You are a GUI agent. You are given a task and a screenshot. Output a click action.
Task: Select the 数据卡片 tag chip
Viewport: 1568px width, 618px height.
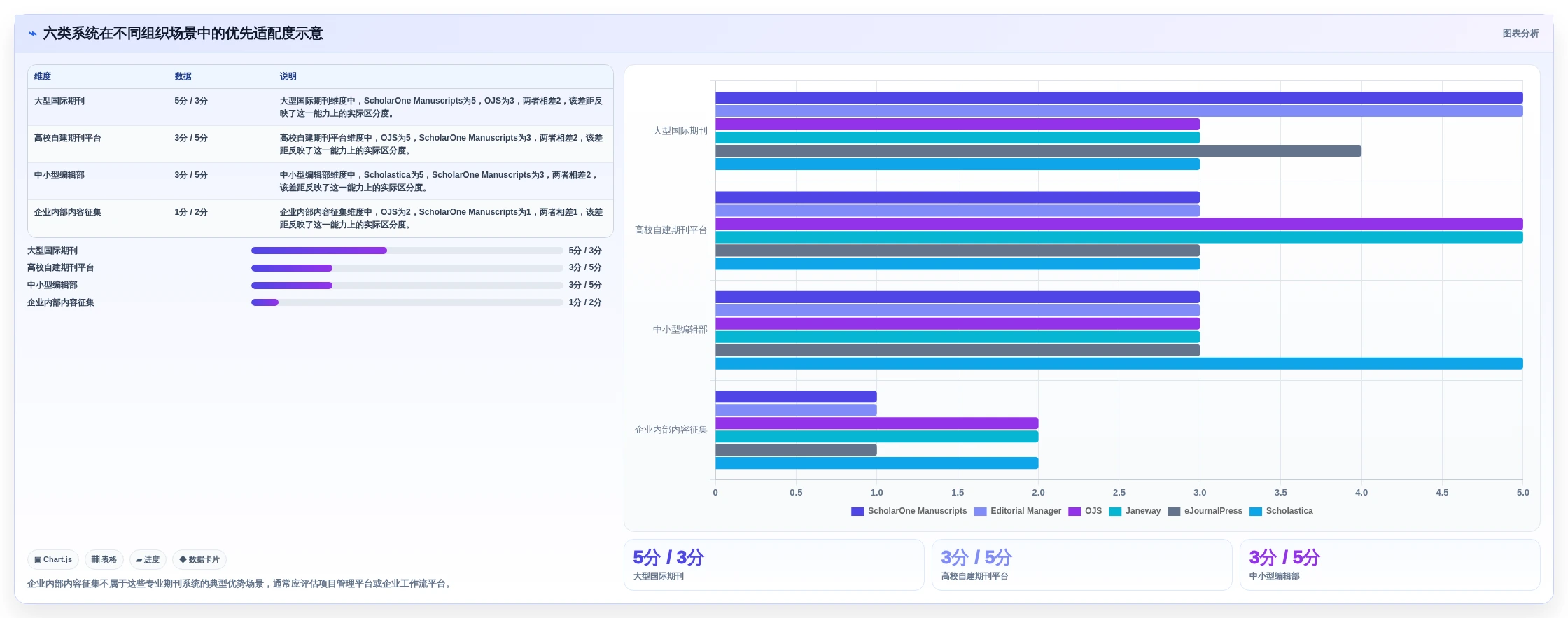coord(199,560)
